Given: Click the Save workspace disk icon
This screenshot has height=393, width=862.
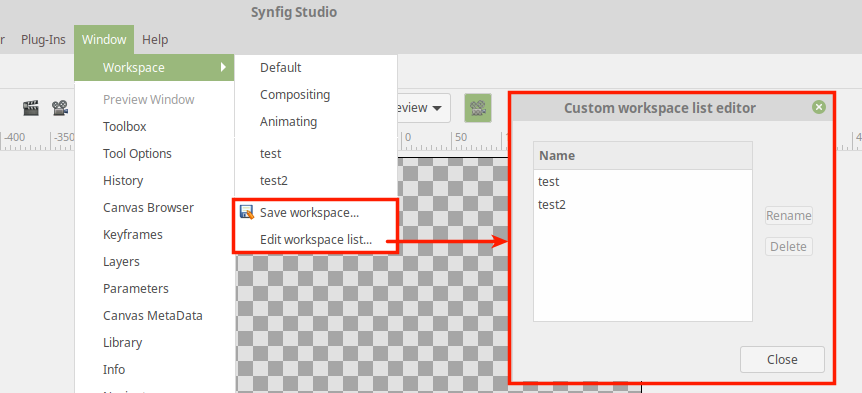Looking at the screenshot, I should [247, 213].
